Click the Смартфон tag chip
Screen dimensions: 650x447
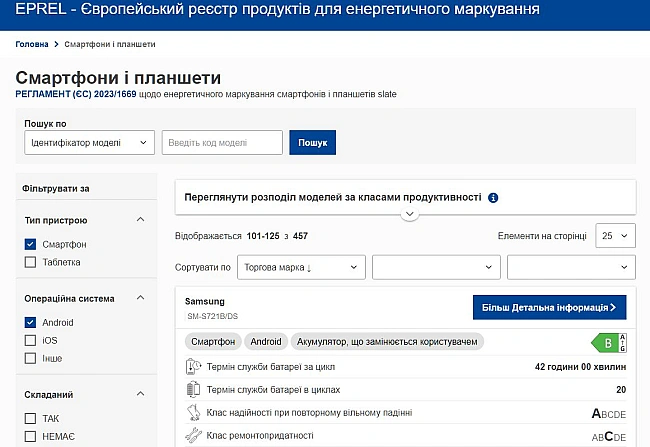[213, 342]
